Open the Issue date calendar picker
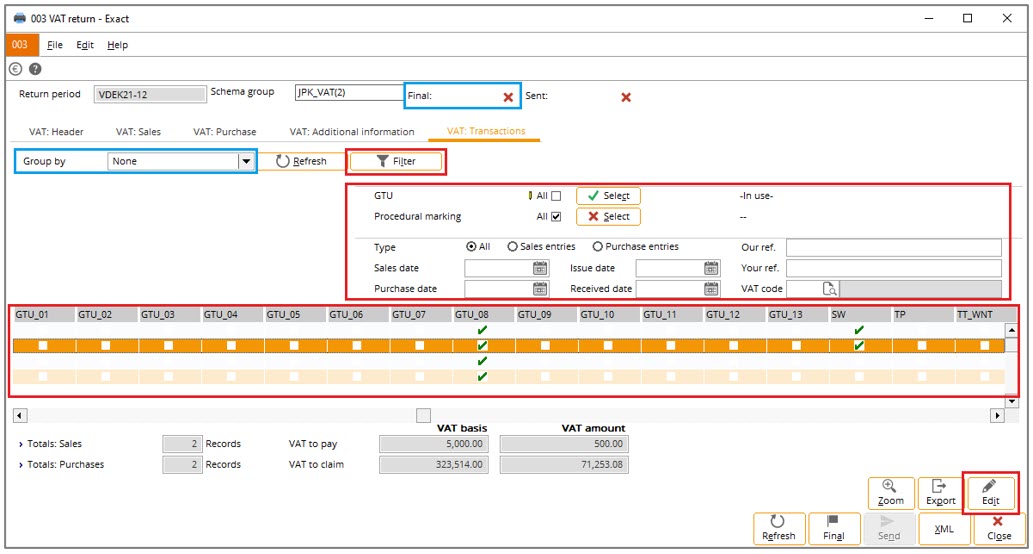Screen dimensions: 1033x554 point(711,268)
